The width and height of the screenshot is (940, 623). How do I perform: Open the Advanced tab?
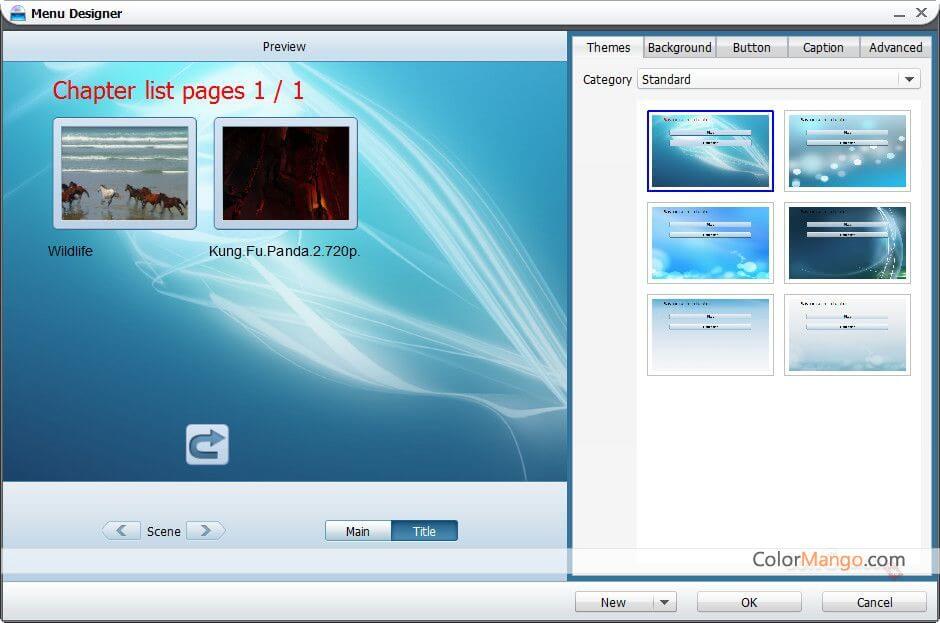[x=895, y=47]
